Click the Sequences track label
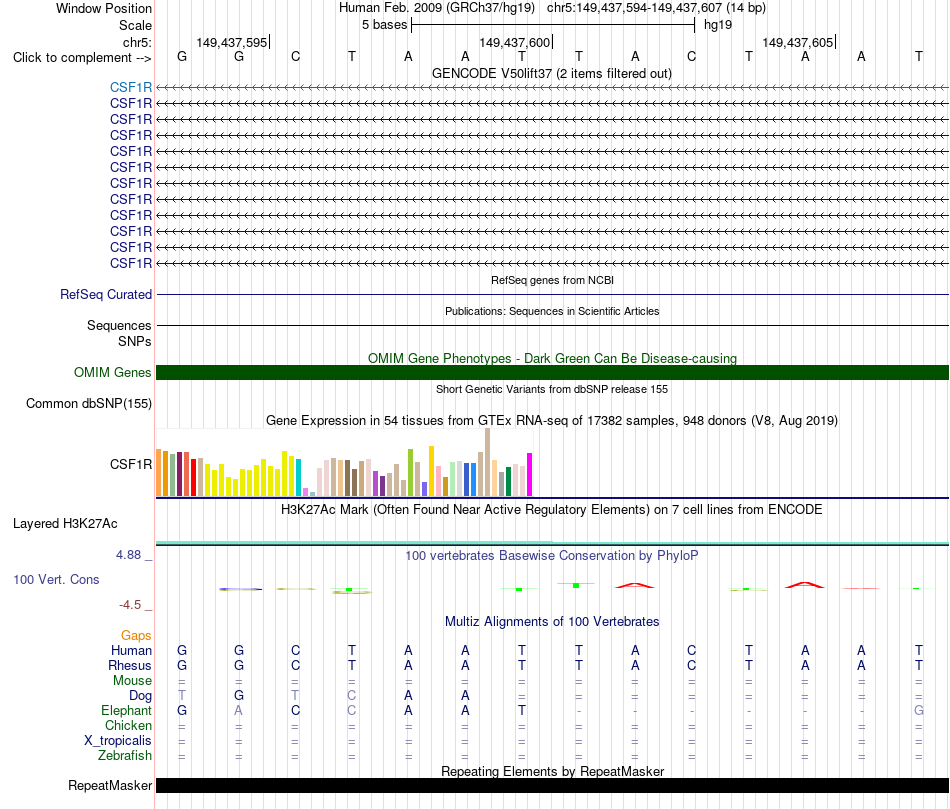 119,325
